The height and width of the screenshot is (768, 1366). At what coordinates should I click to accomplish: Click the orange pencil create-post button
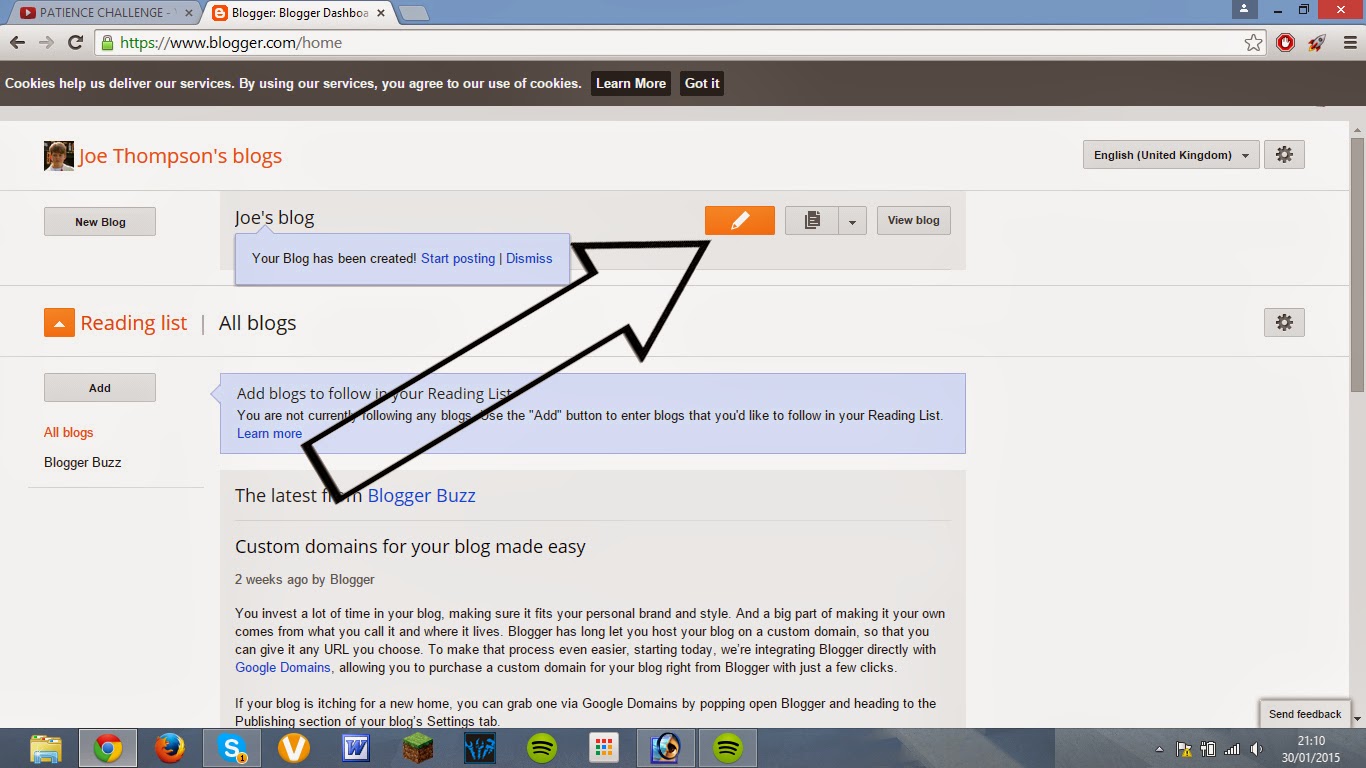coord(739,220)
